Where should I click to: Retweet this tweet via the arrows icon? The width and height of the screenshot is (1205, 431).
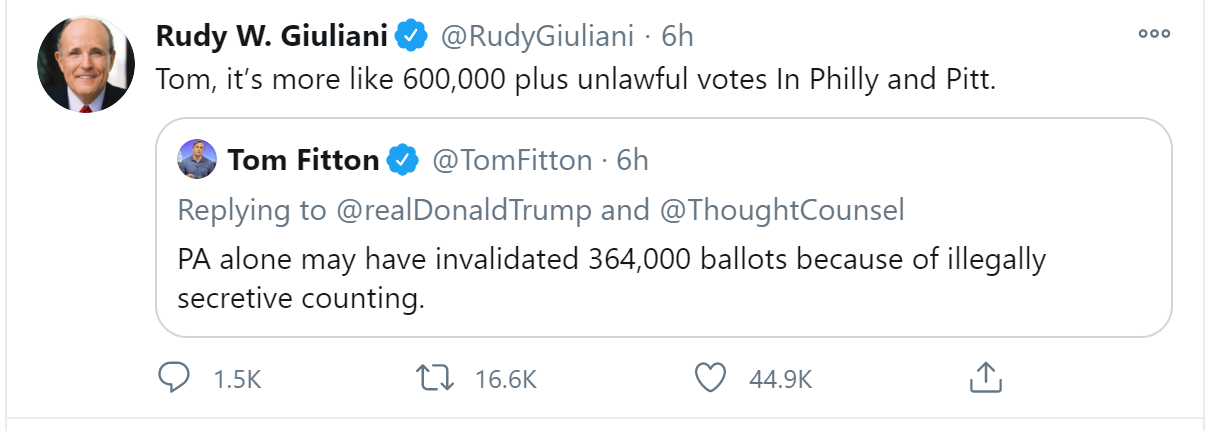tap(434, 378)
